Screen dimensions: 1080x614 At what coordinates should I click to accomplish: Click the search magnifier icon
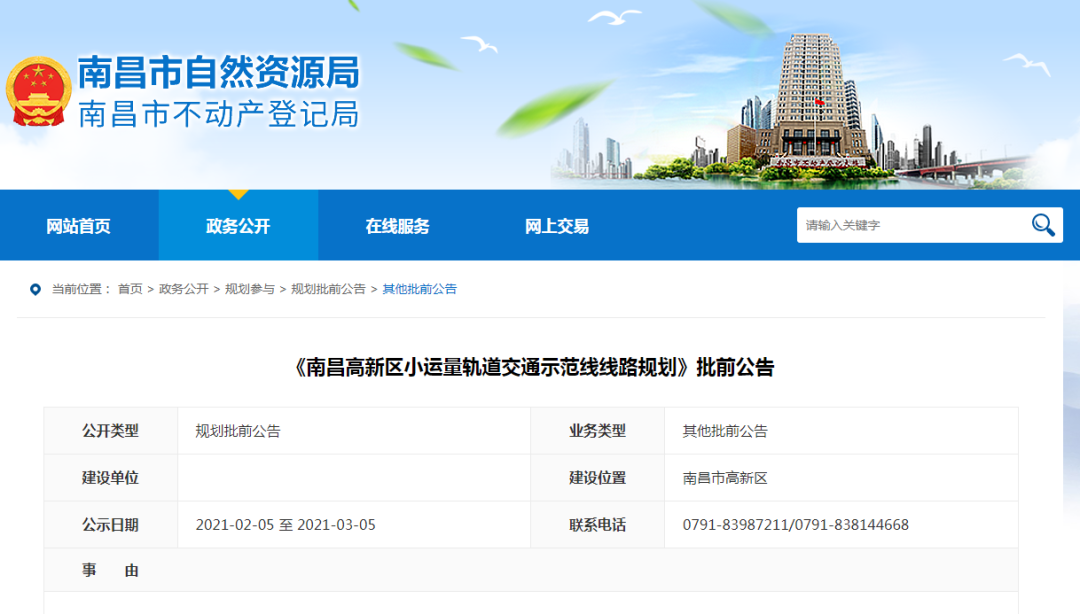click(1043, 224)
